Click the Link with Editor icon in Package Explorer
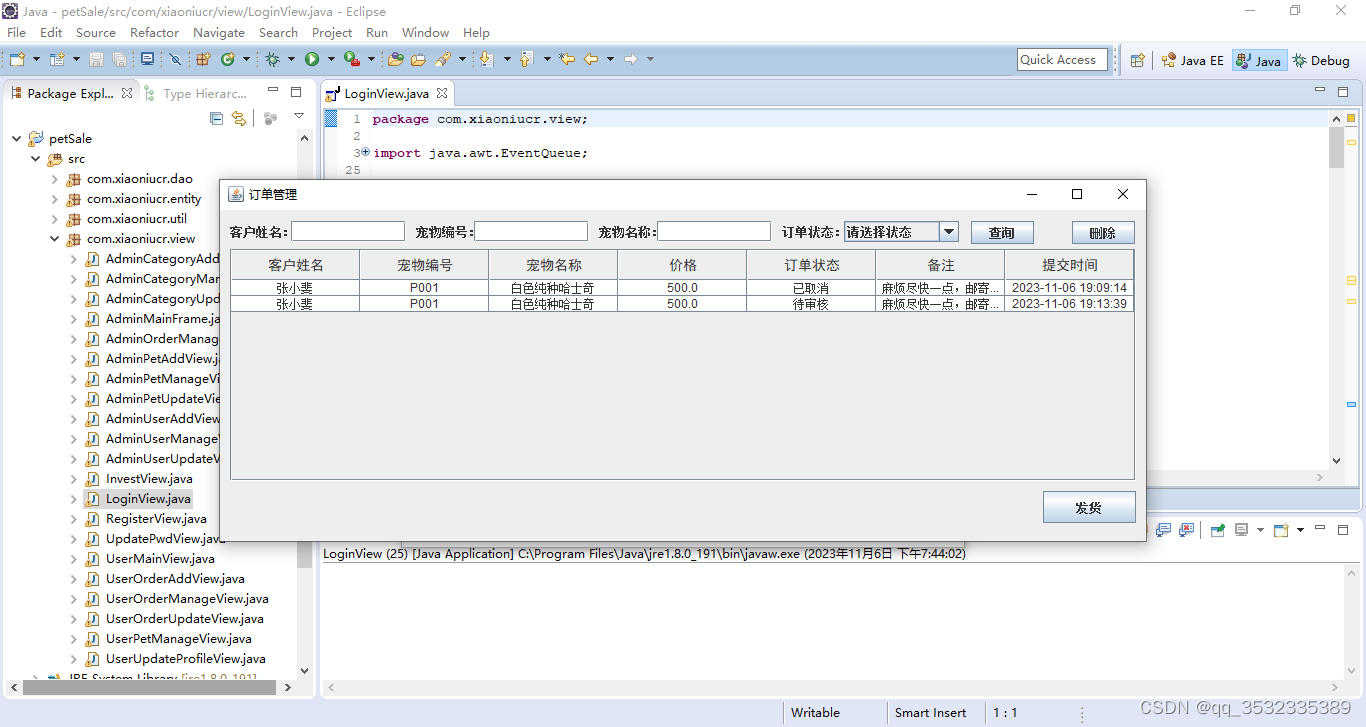The height and width of the screenshot is (727, 1366). [x=239, y=118]
